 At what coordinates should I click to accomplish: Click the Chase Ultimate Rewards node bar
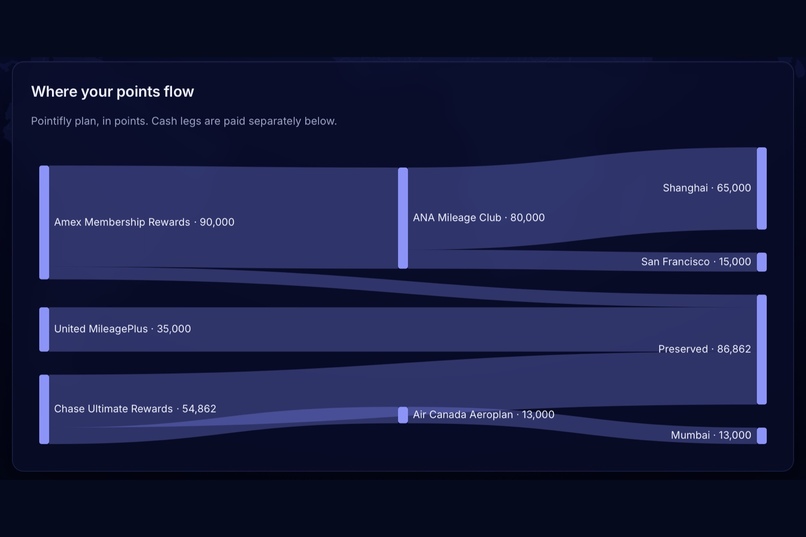[x=44, y=409]
